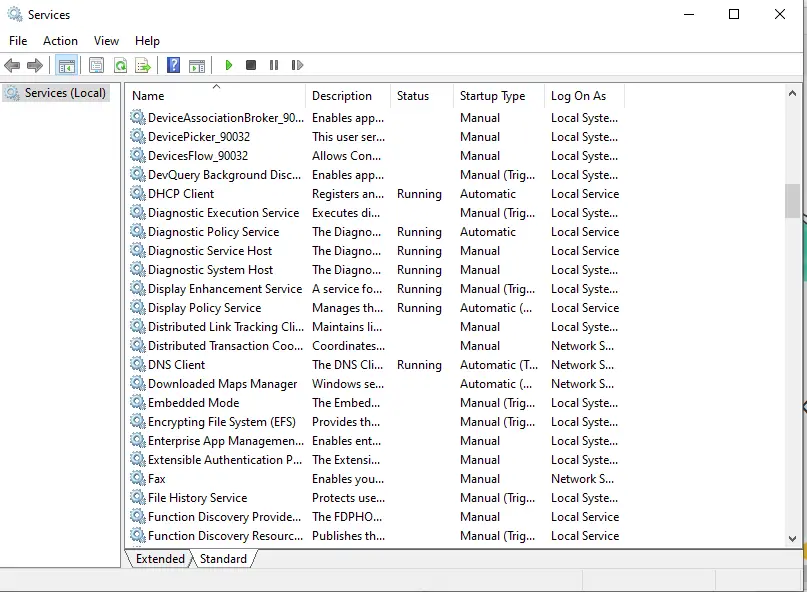Image resolution: width=807 pixels, height=592 pixels.
Task: Click gear icon beside DevicePicker_90032
Action: (137, 136)
